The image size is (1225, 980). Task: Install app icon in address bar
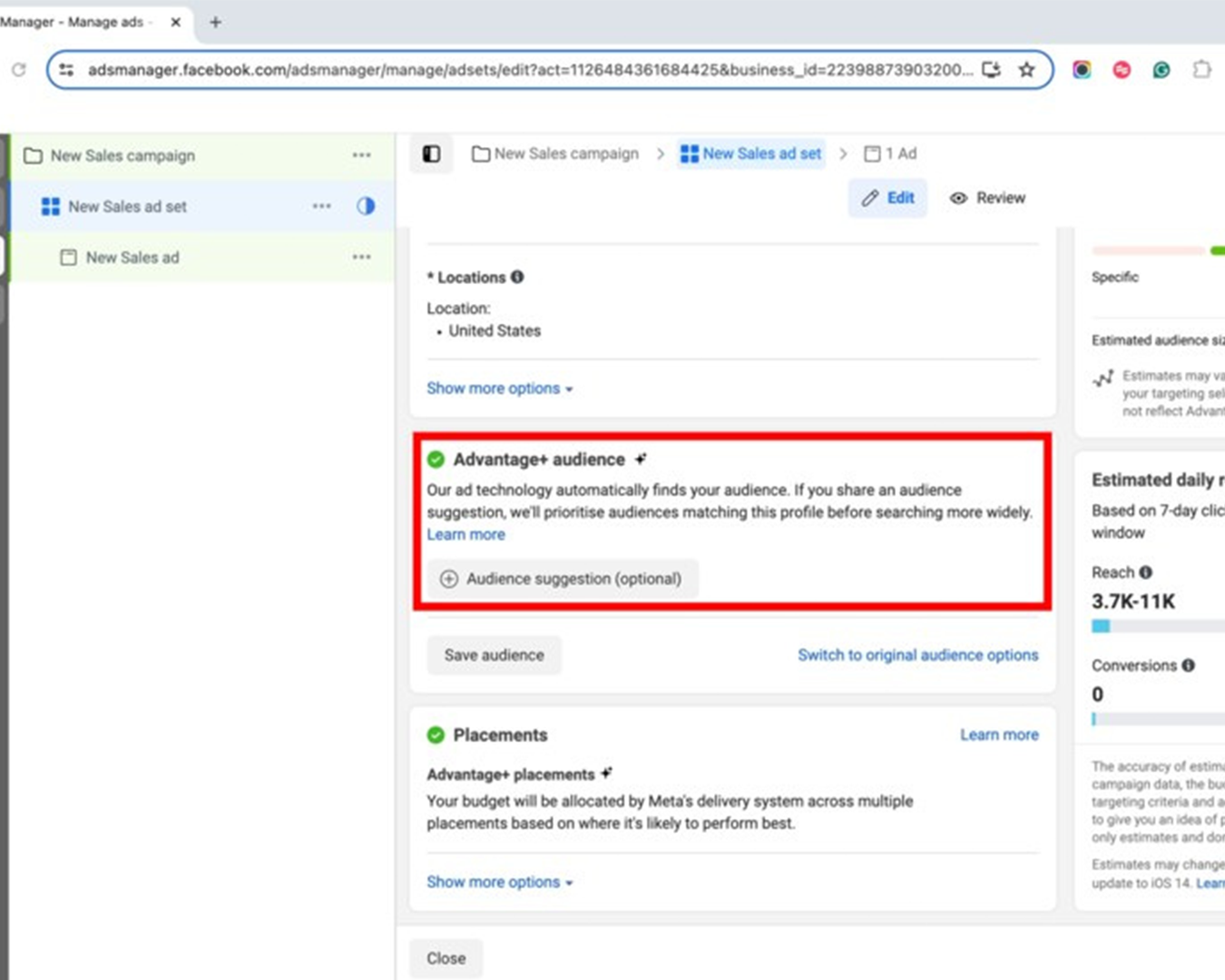[x=992, y=70]
